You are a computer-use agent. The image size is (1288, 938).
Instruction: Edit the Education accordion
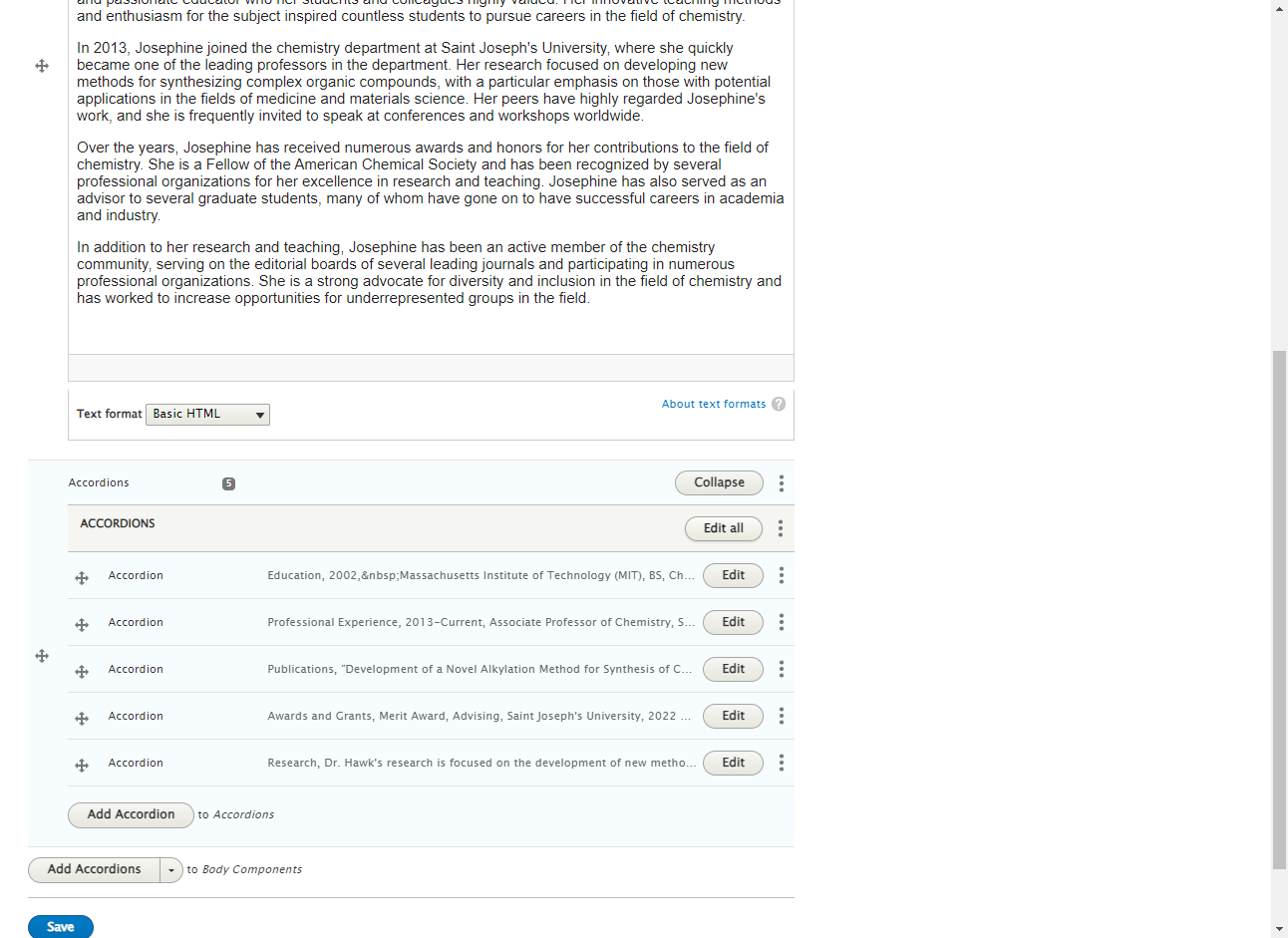click(733, 575)
